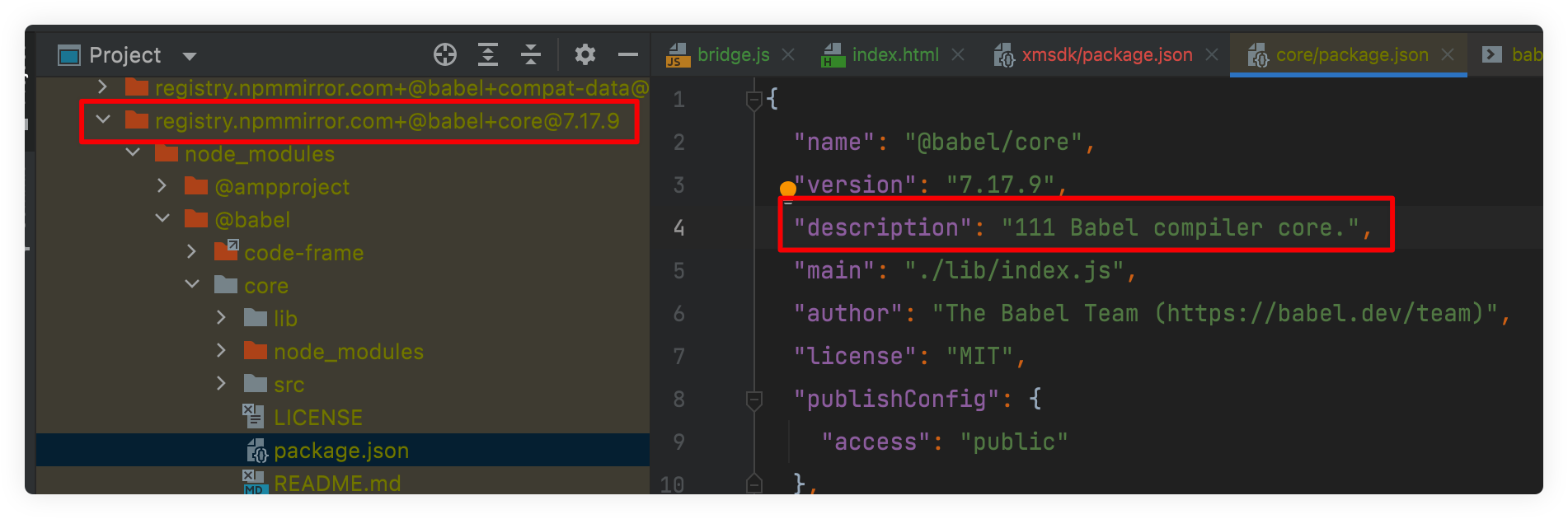Click the package.json file icon in tree
Screen dimensions: 1568x519
256,450
